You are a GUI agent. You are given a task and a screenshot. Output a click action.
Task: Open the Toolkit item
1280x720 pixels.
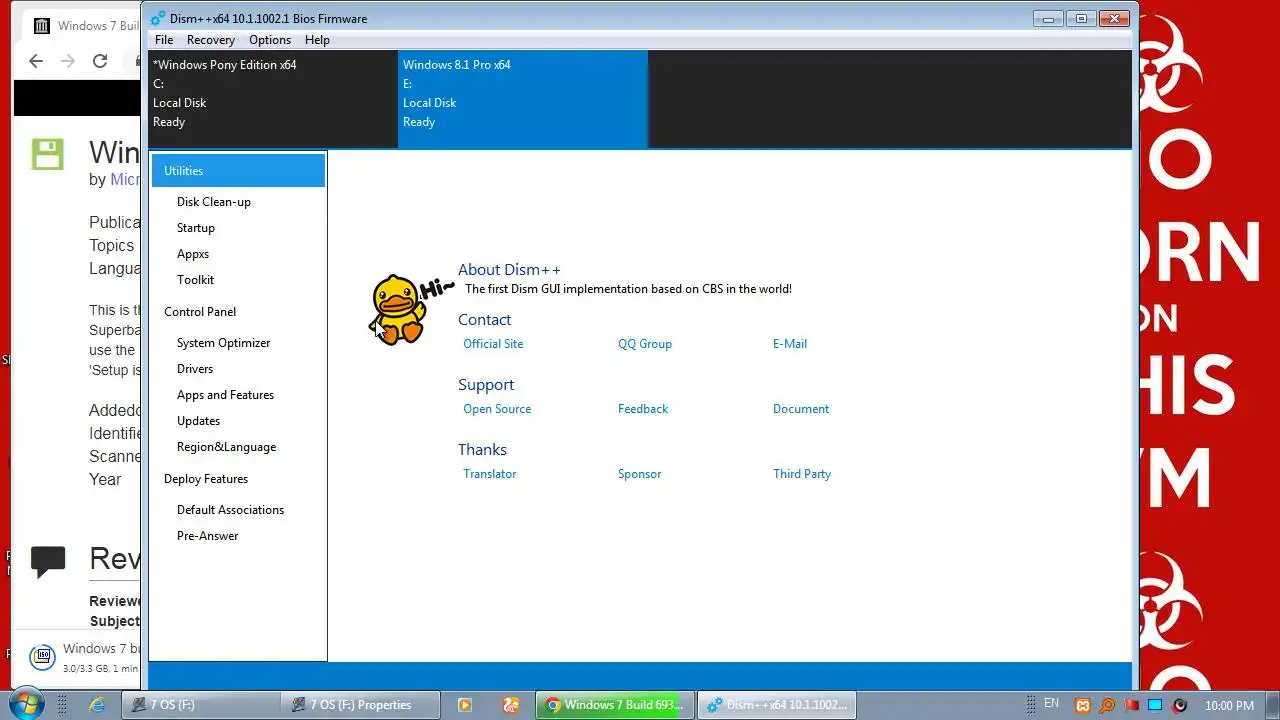coord(195,280)
